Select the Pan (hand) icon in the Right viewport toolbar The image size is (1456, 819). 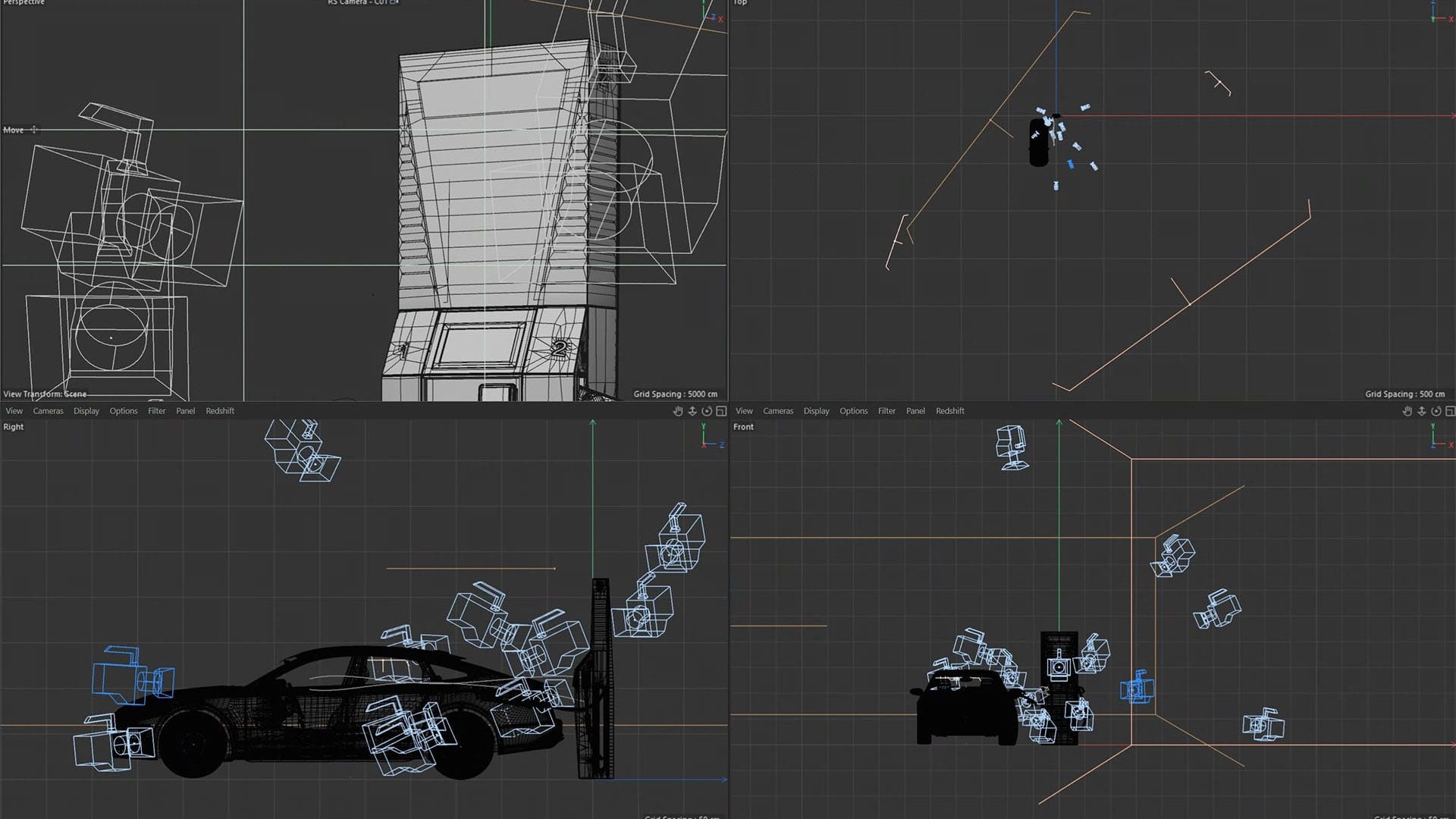pos(677,411)
